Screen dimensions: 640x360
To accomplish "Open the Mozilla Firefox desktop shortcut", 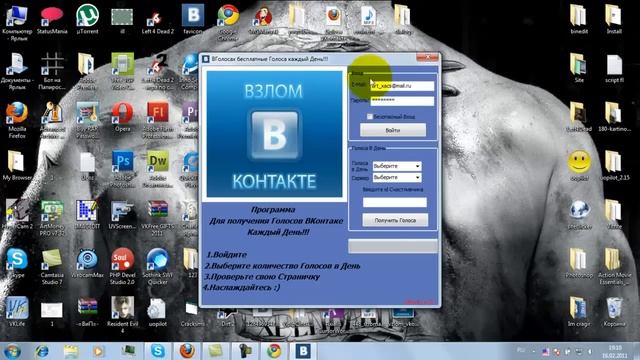I will 17,120.
